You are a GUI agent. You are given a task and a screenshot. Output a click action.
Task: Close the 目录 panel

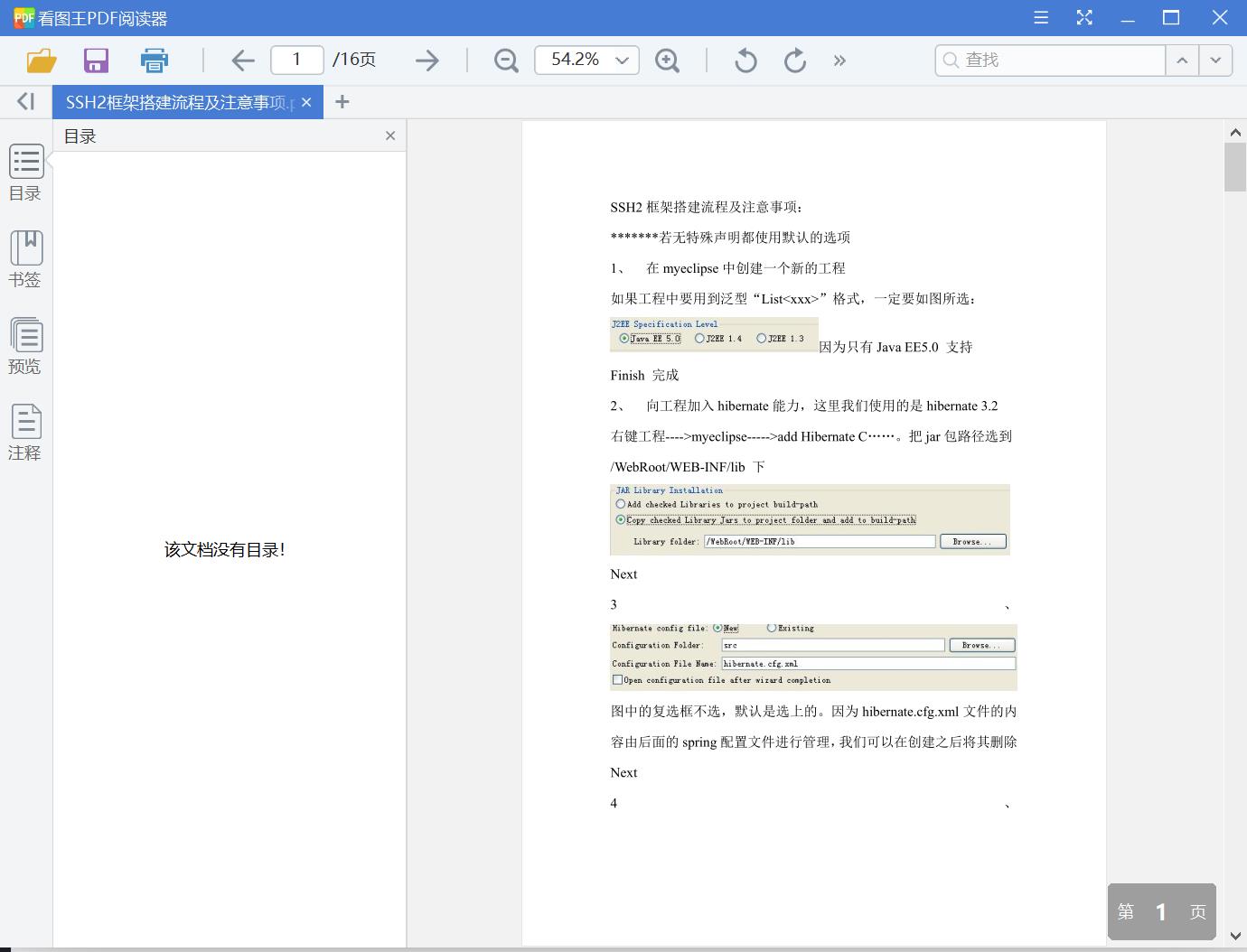click(390, 135)
